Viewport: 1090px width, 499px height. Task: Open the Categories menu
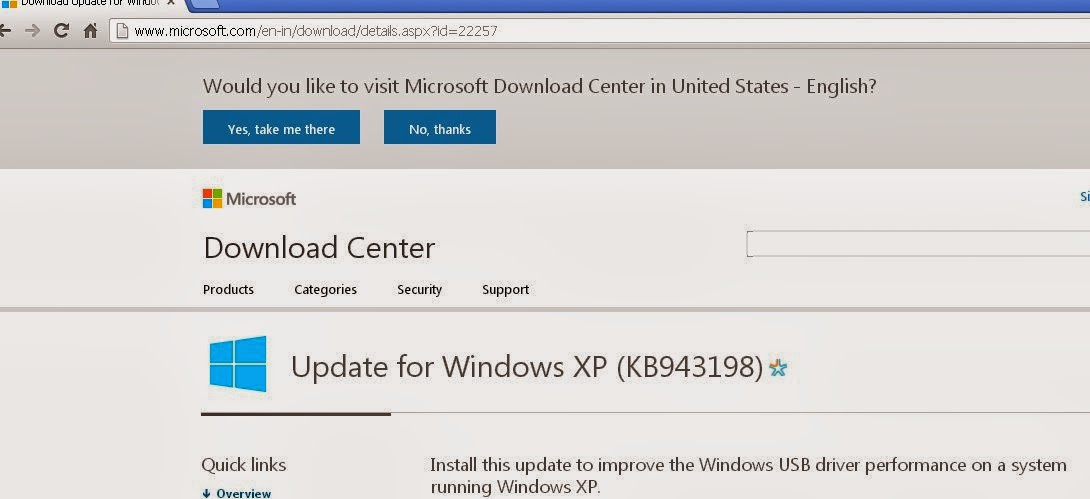tap(325, 290)
